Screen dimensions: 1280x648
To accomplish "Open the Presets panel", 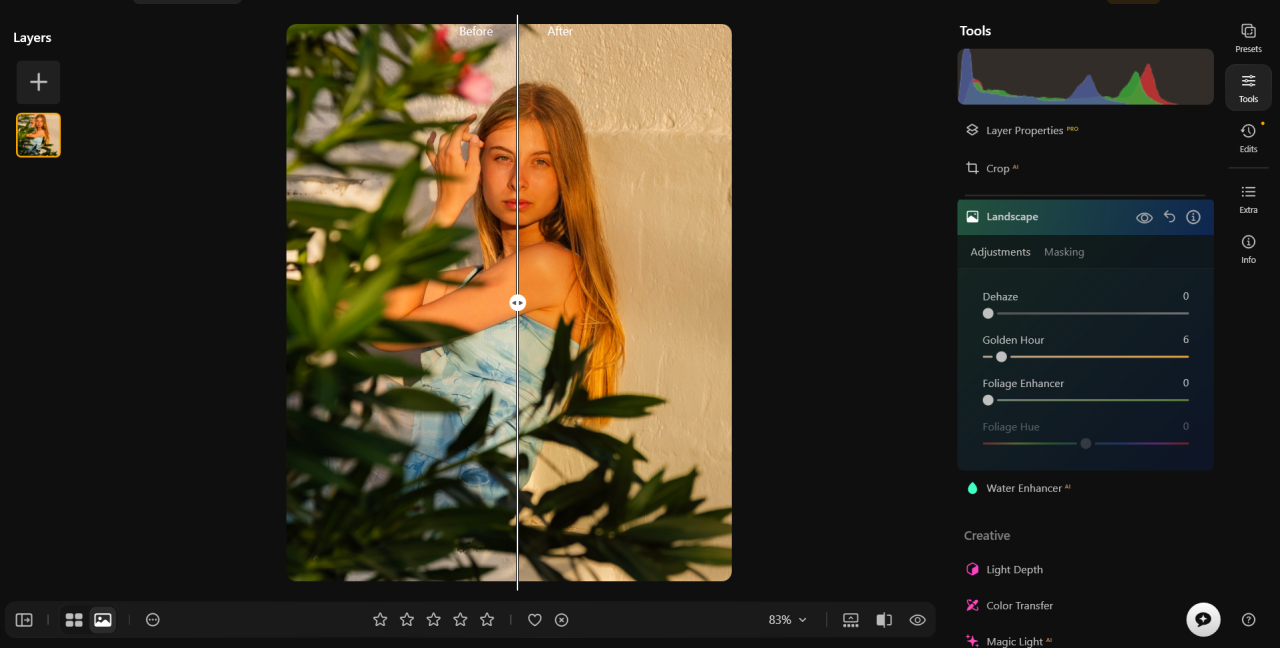I will click(1248, 38).
